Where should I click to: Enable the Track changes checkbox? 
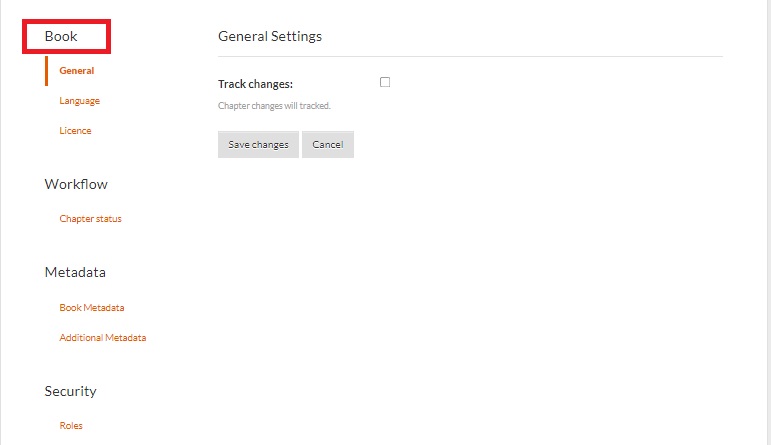(x=385, y=83)
